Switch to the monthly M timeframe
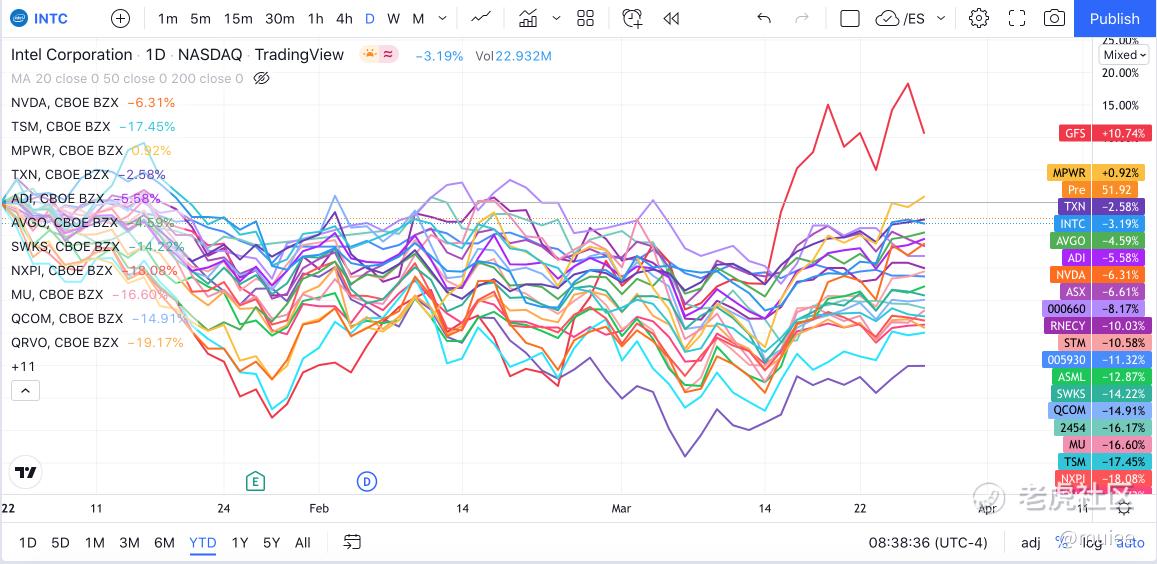1157x564 pixels. tap(418, 18)
